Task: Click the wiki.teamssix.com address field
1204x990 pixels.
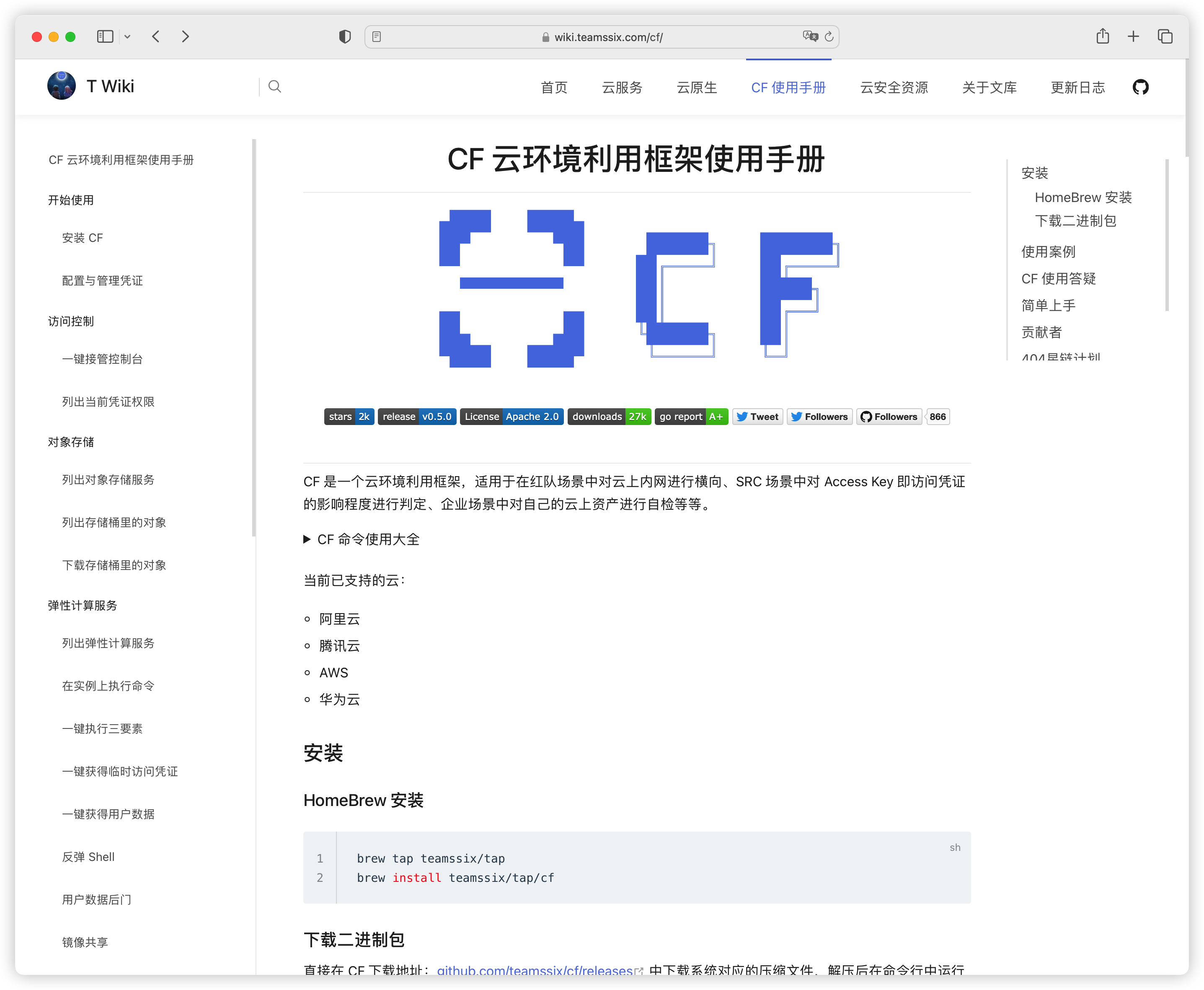Action: click(608, 37)
